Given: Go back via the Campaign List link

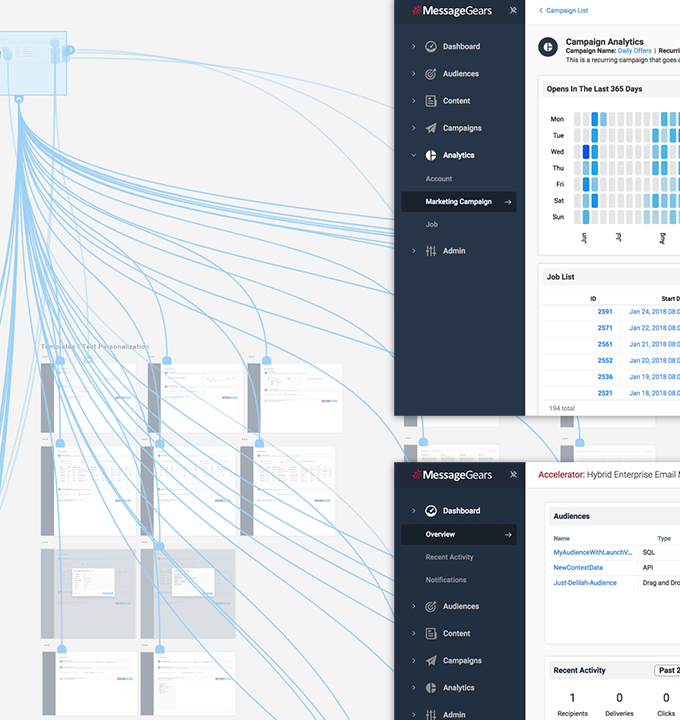Looking at the screenshot, I should (563, 10).
